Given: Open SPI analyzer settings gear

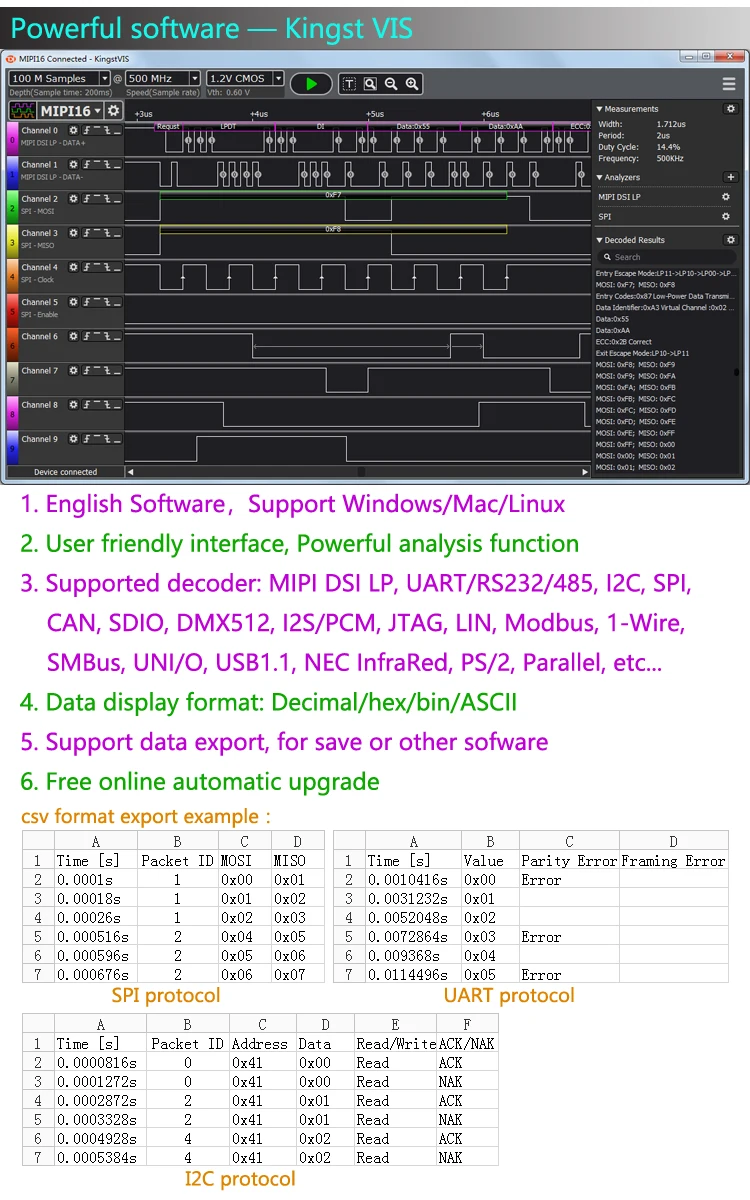Looking at the screenshot, I should pos(726,216).
